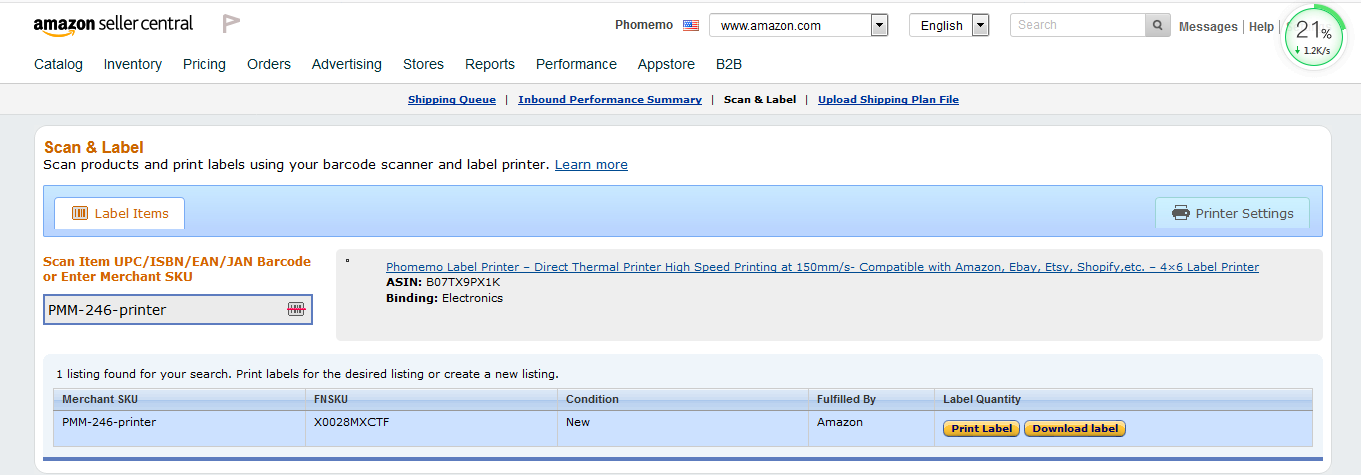
Task: Open the Pricing menu
Action: click(204, 64)
